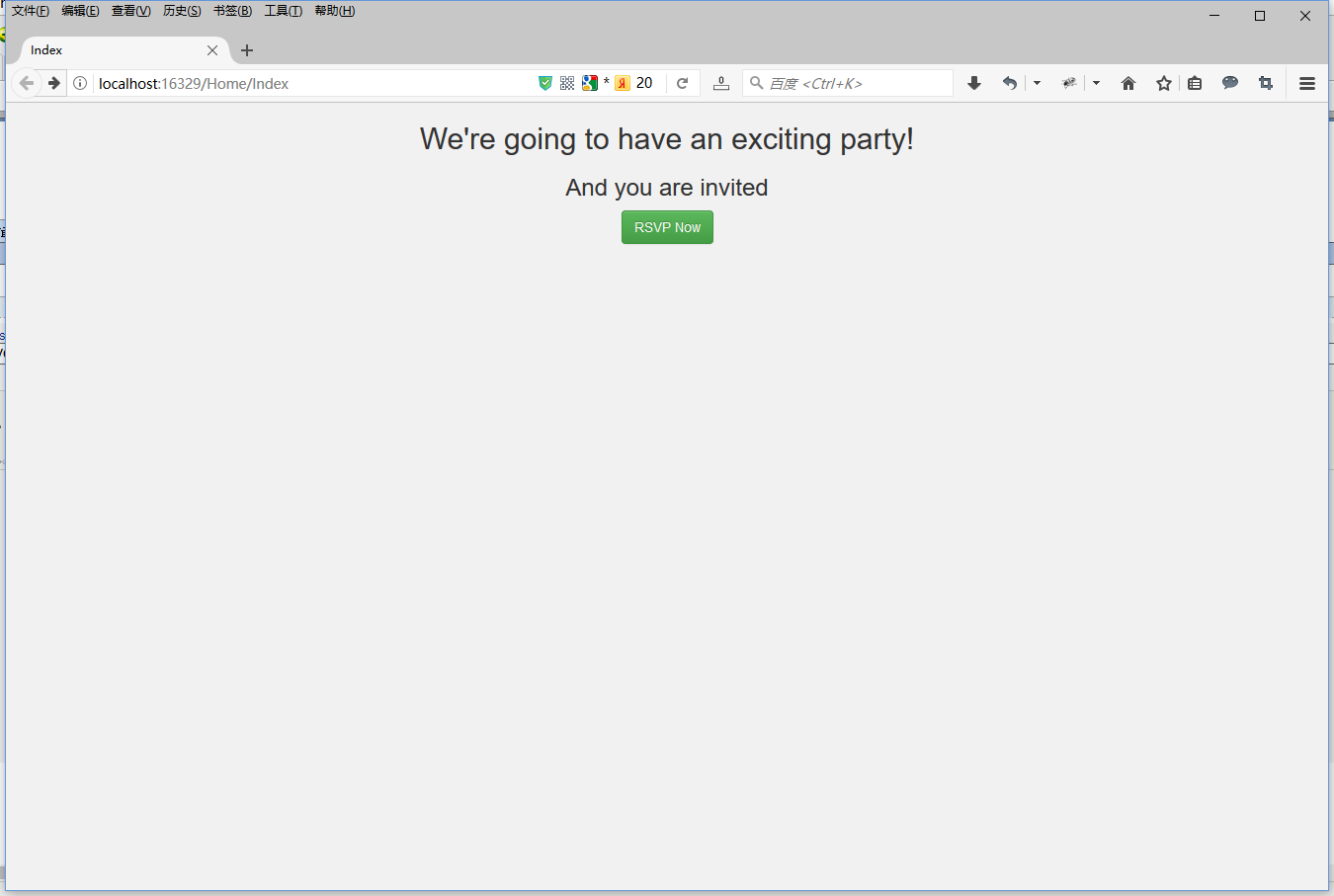The height and width of the screenshot is (896, 1334).
Task: Click the crop screenshot icon
Action: tap(1266, 83)
